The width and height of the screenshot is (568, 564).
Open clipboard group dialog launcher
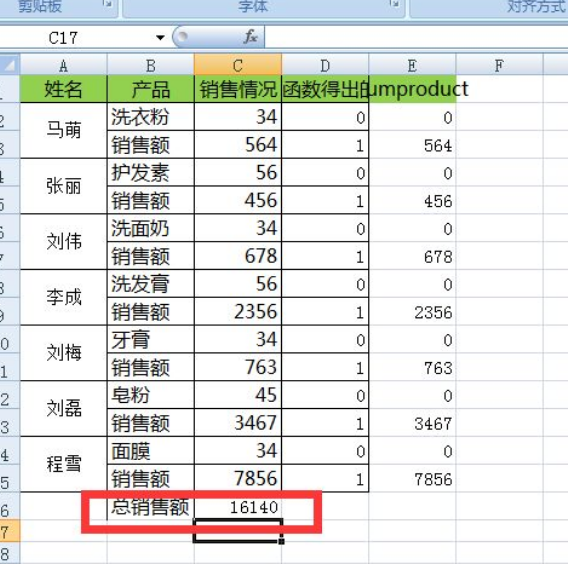108,4
